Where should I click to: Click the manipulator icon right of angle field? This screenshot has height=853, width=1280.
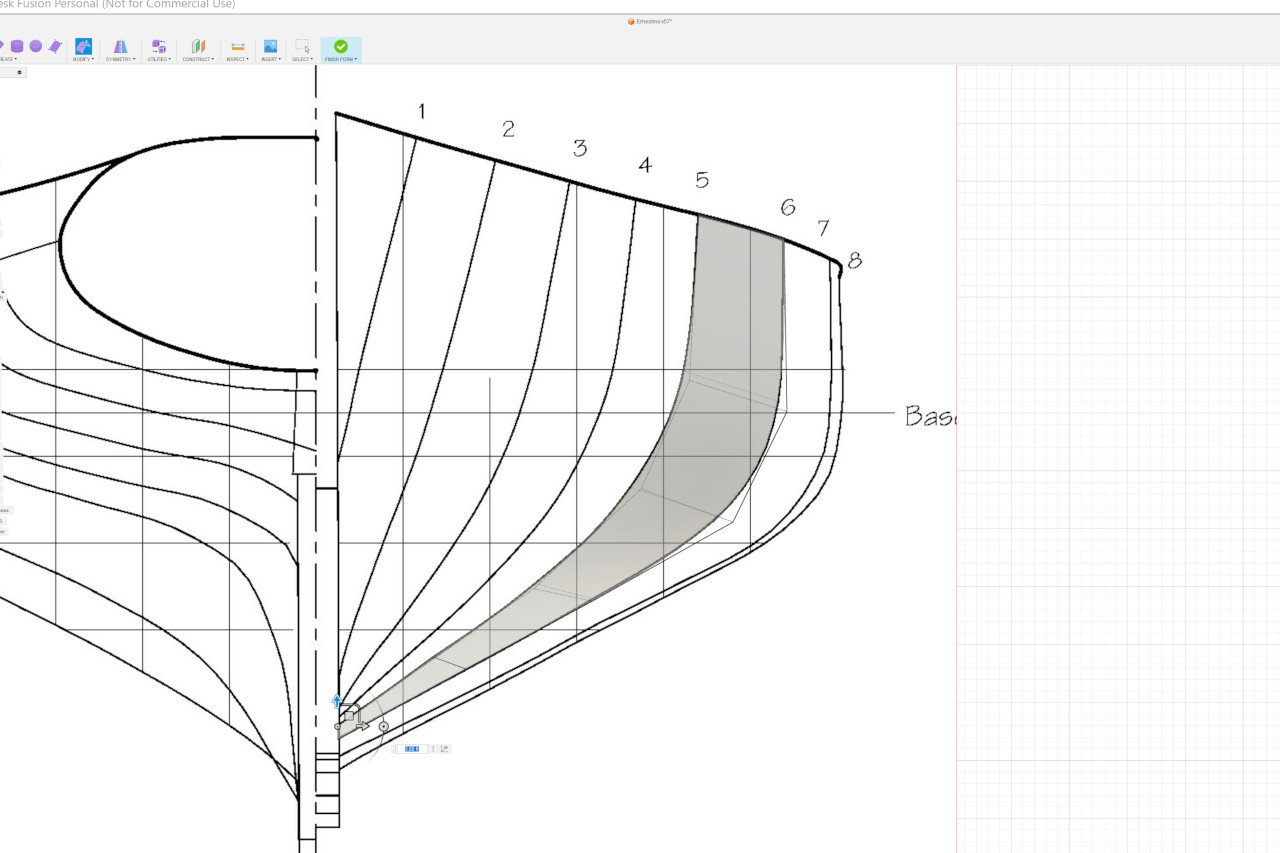[x=445, y=749]
